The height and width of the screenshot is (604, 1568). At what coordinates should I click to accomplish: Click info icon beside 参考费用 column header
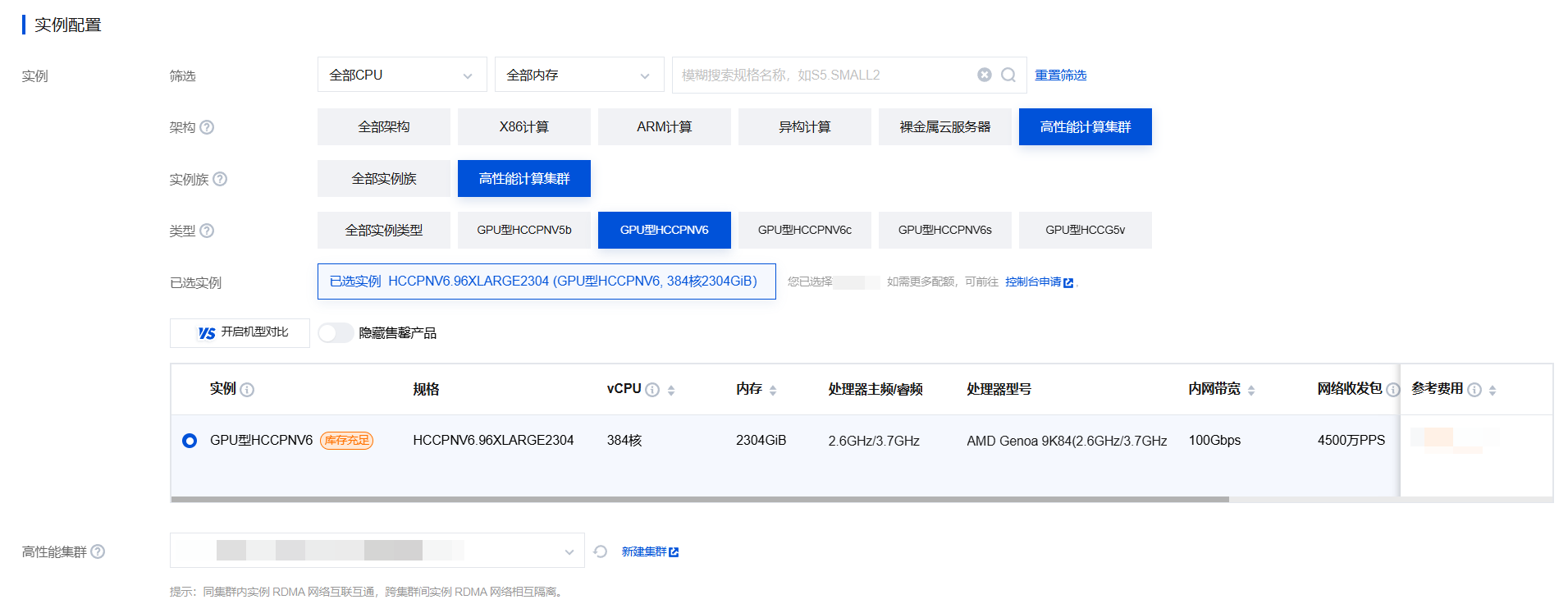[1474, 390]
